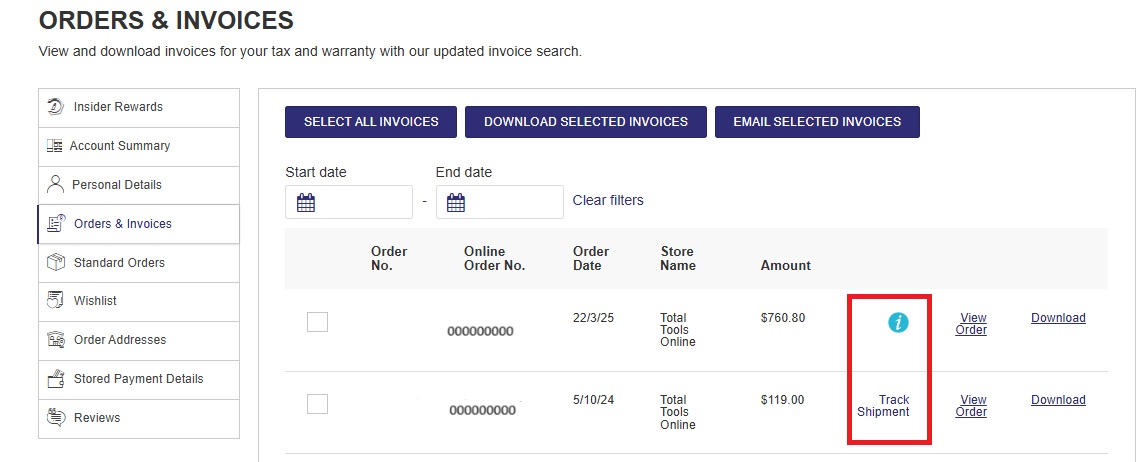1144x462 pixels.
Task: Select Orders & Invoices menu item
Action: pyautogui.click(x=139, y=224)
